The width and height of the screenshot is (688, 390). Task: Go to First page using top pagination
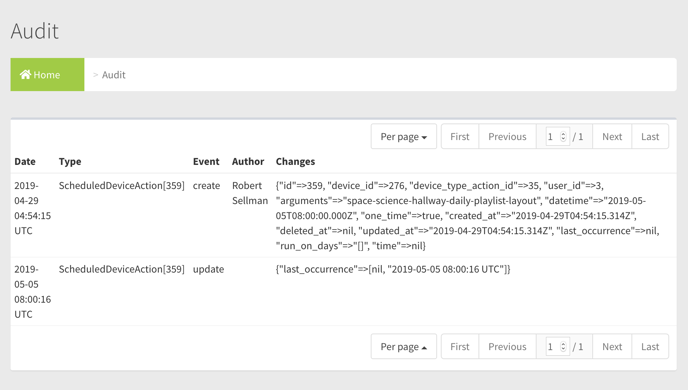[x=460, y=136]
